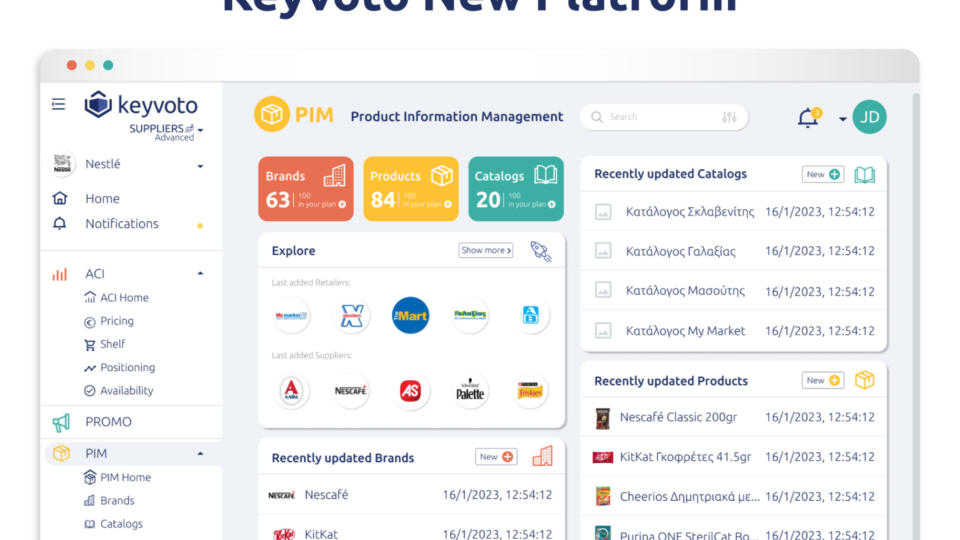Click New in Recently updated Products
Image resolution: width=960 pixels, height=540 pixels.
pyautogui.click(x=823, y=381)
